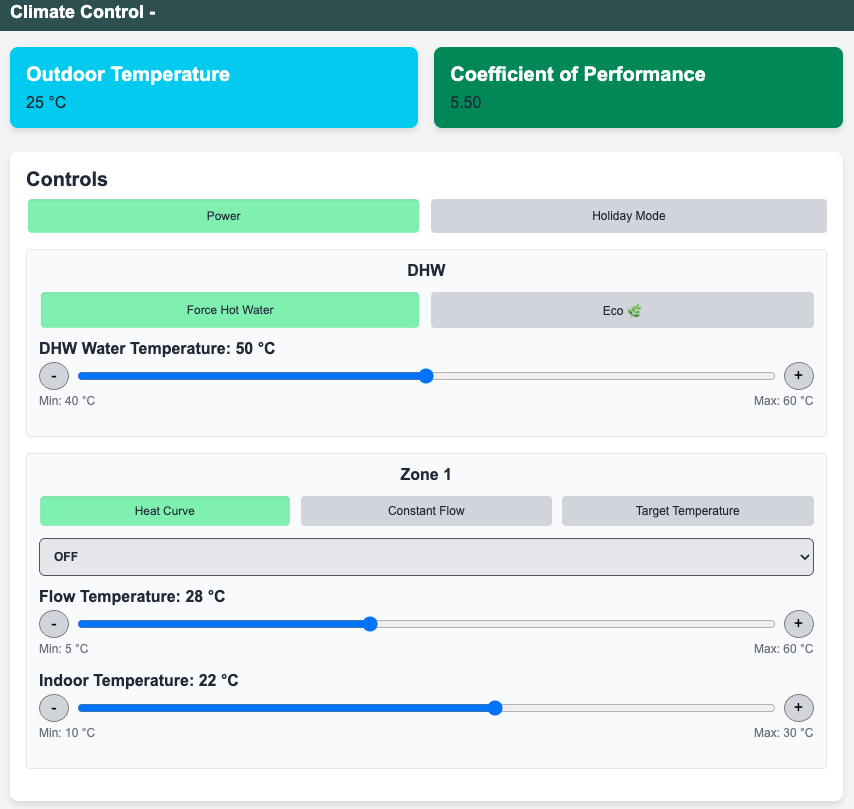Click the Flow Temperature slider thumb
This screenshot has width=854, height=809.
370,624
